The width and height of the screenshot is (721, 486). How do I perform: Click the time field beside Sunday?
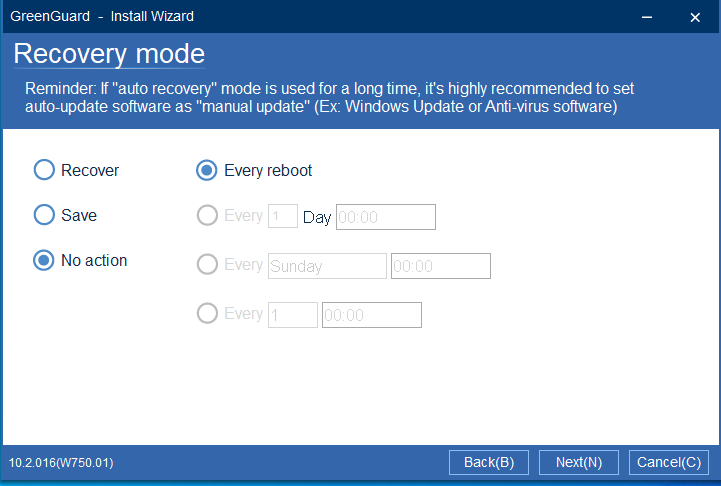coord(440,266)
